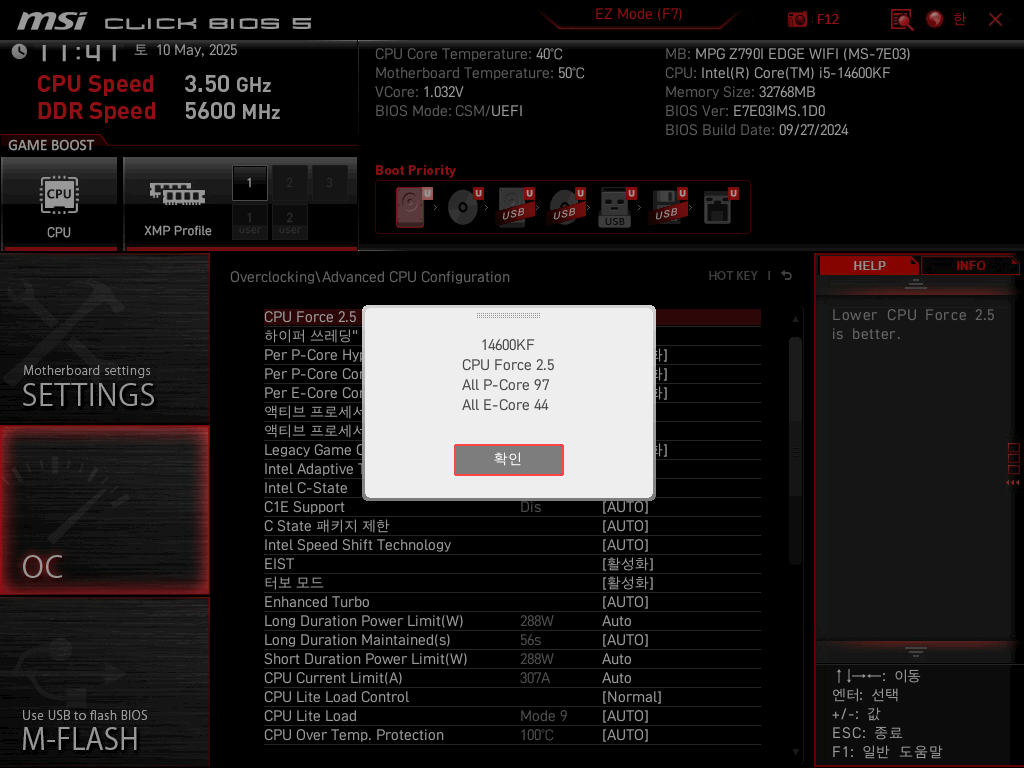Click the Overclocking\Advanced CPU Configuration breadcrumb
The width and height of the screenshot is (1024, 768).
(x=370, y=277)
